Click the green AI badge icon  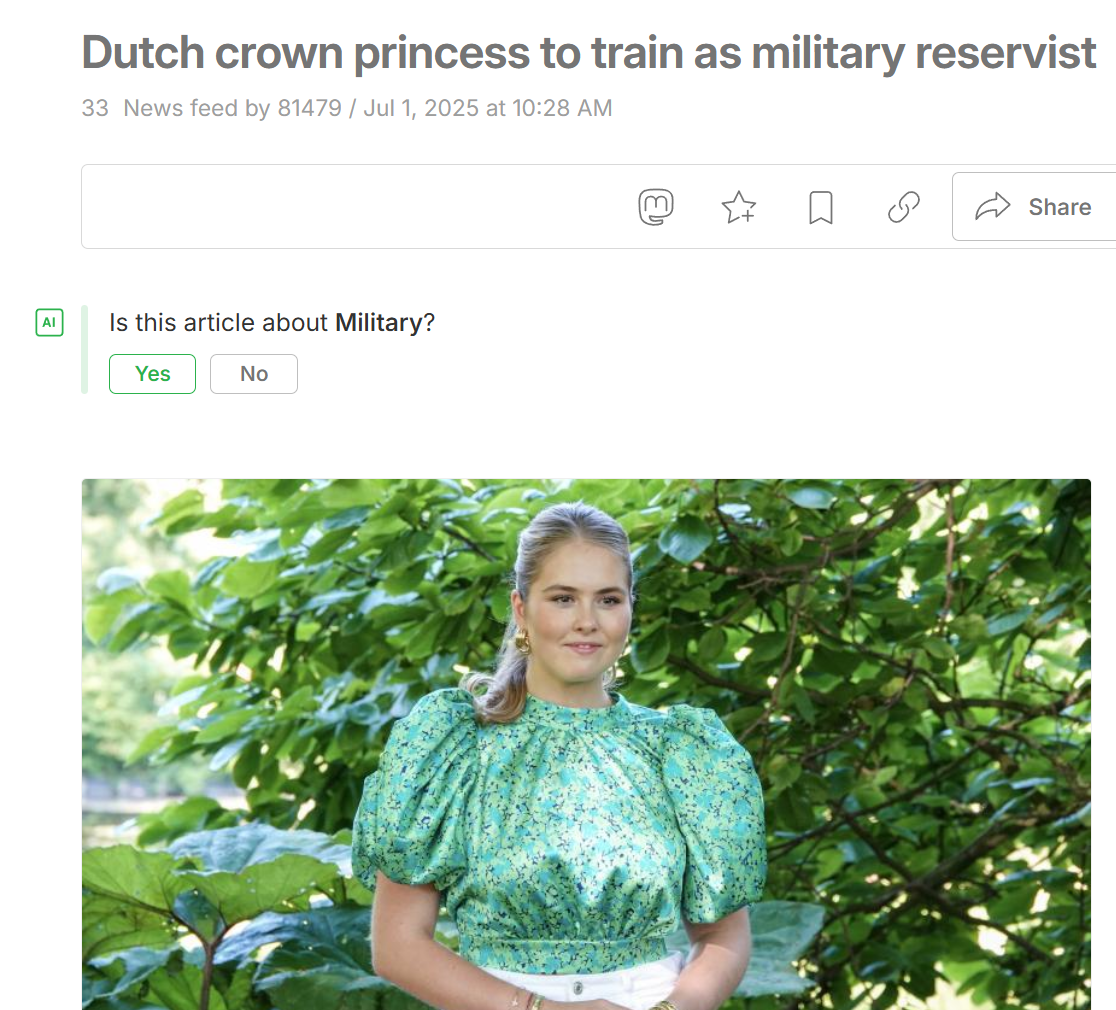click(49, 322)
